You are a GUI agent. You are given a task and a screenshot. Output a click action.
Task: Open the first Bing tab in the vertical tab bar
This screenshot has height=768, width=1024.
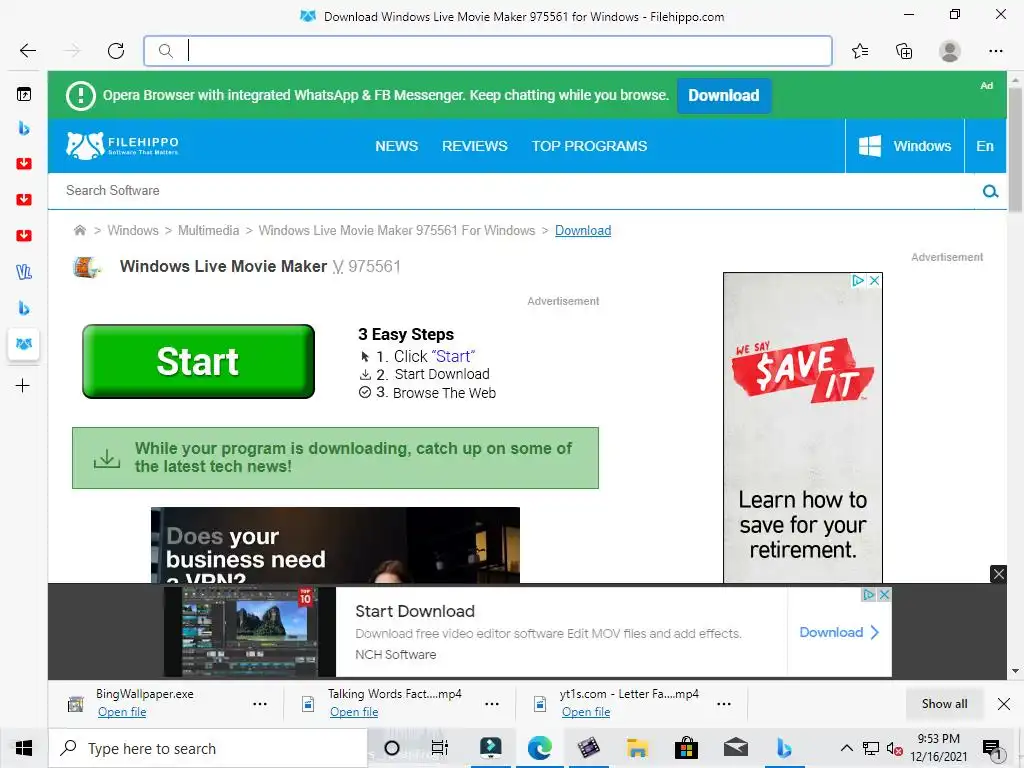point(24,128)
